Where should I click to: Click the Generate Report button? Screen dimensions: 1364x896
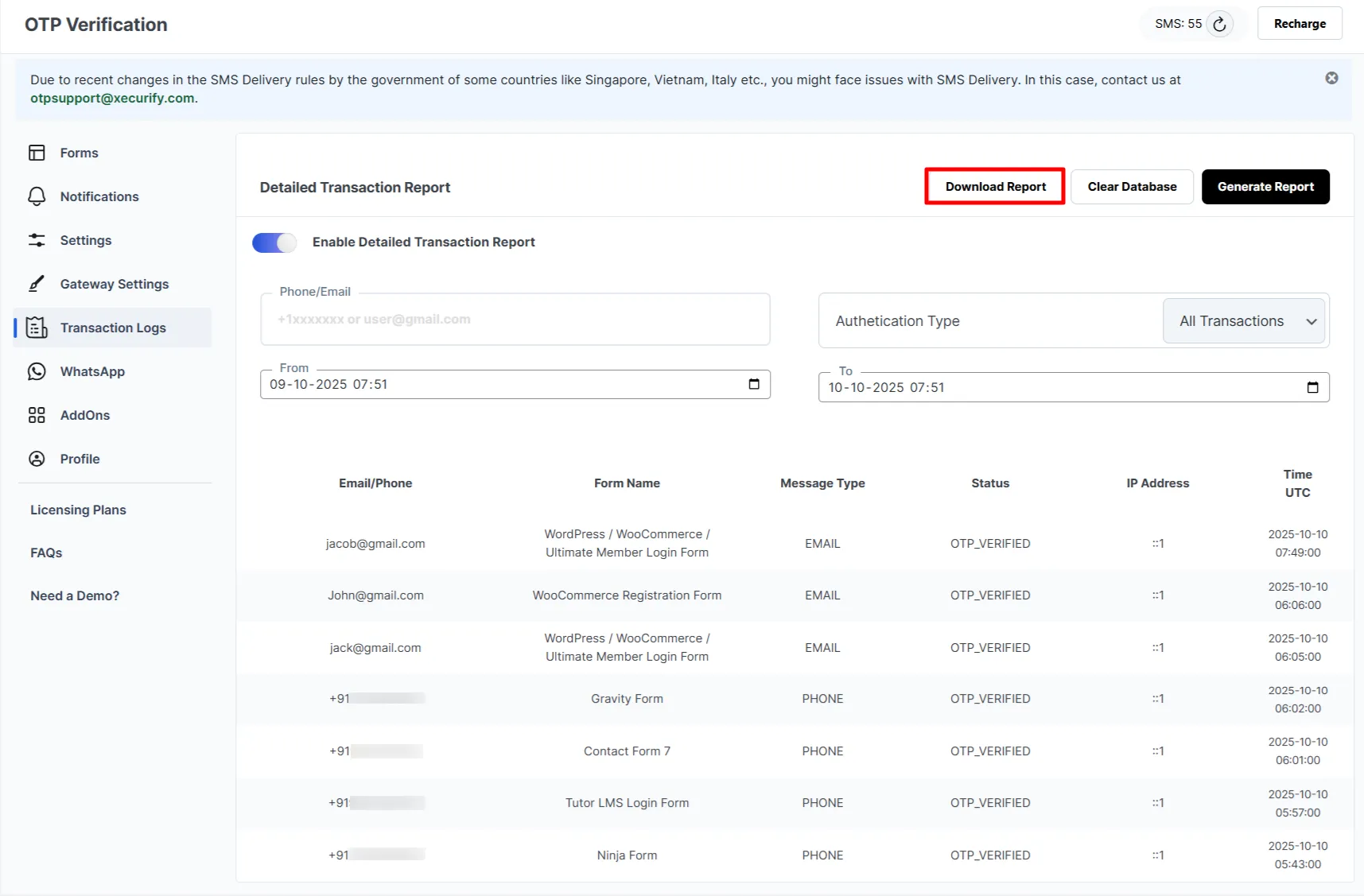[1265, 186]
